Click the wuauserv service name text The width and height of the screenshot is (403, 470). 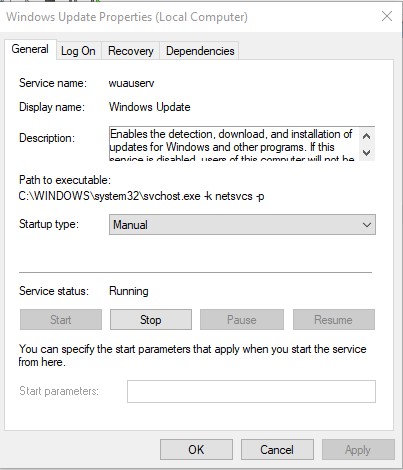tap(131, 83)
